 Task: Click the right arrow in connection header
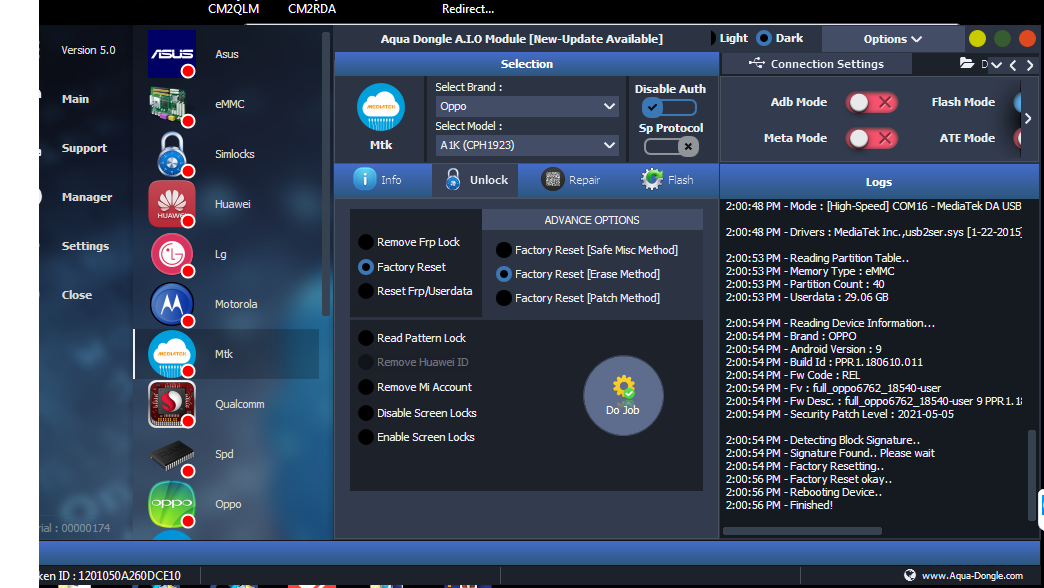click(x=1030, y=65)
